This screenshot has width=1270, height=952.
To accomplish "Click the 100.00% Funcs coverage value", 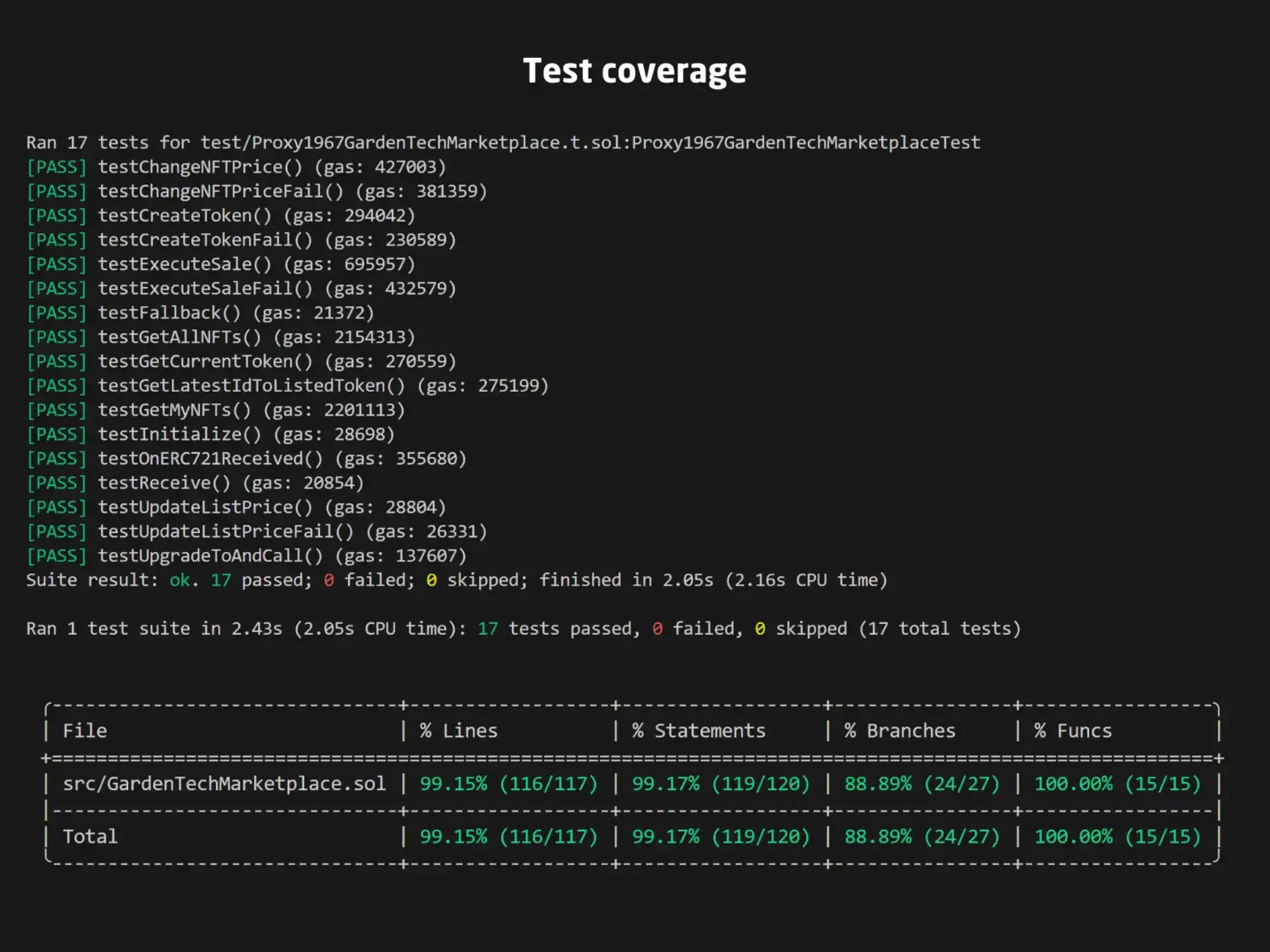I will pyautogui.click(x=1118, y=783).
